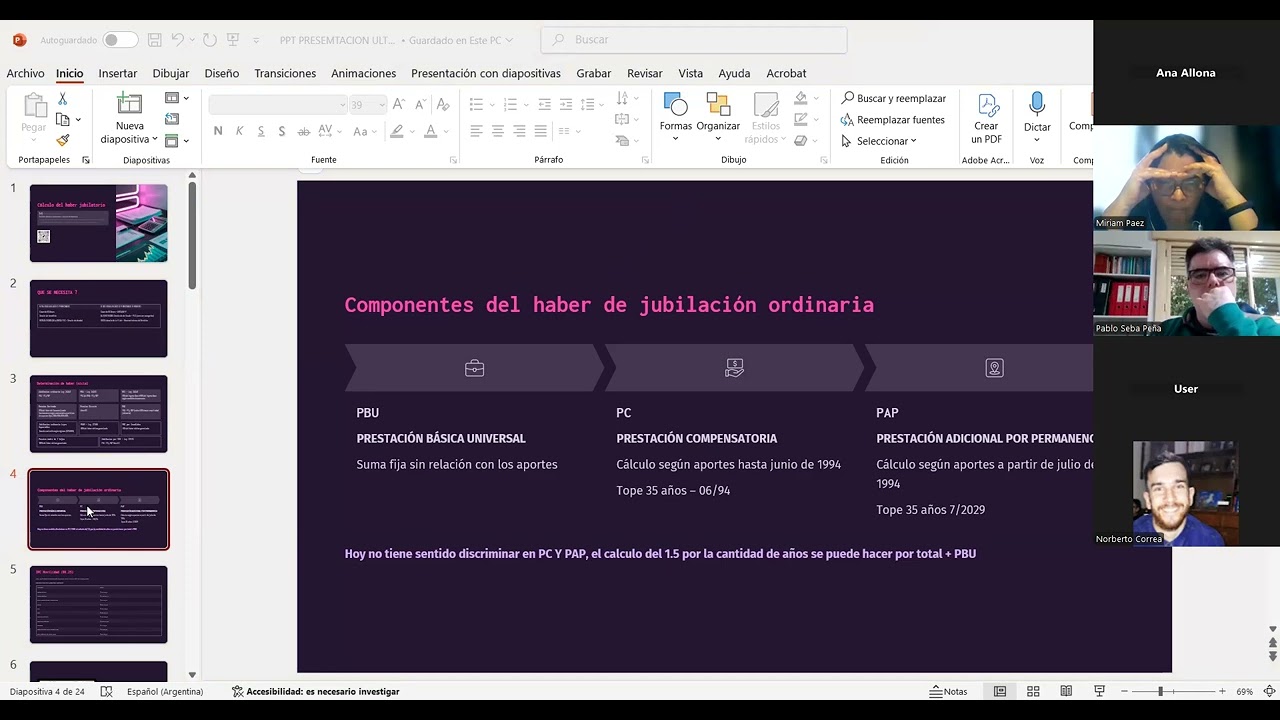1280x720 pixels.
Task: Center the text alignment
Action: point(498,131)
